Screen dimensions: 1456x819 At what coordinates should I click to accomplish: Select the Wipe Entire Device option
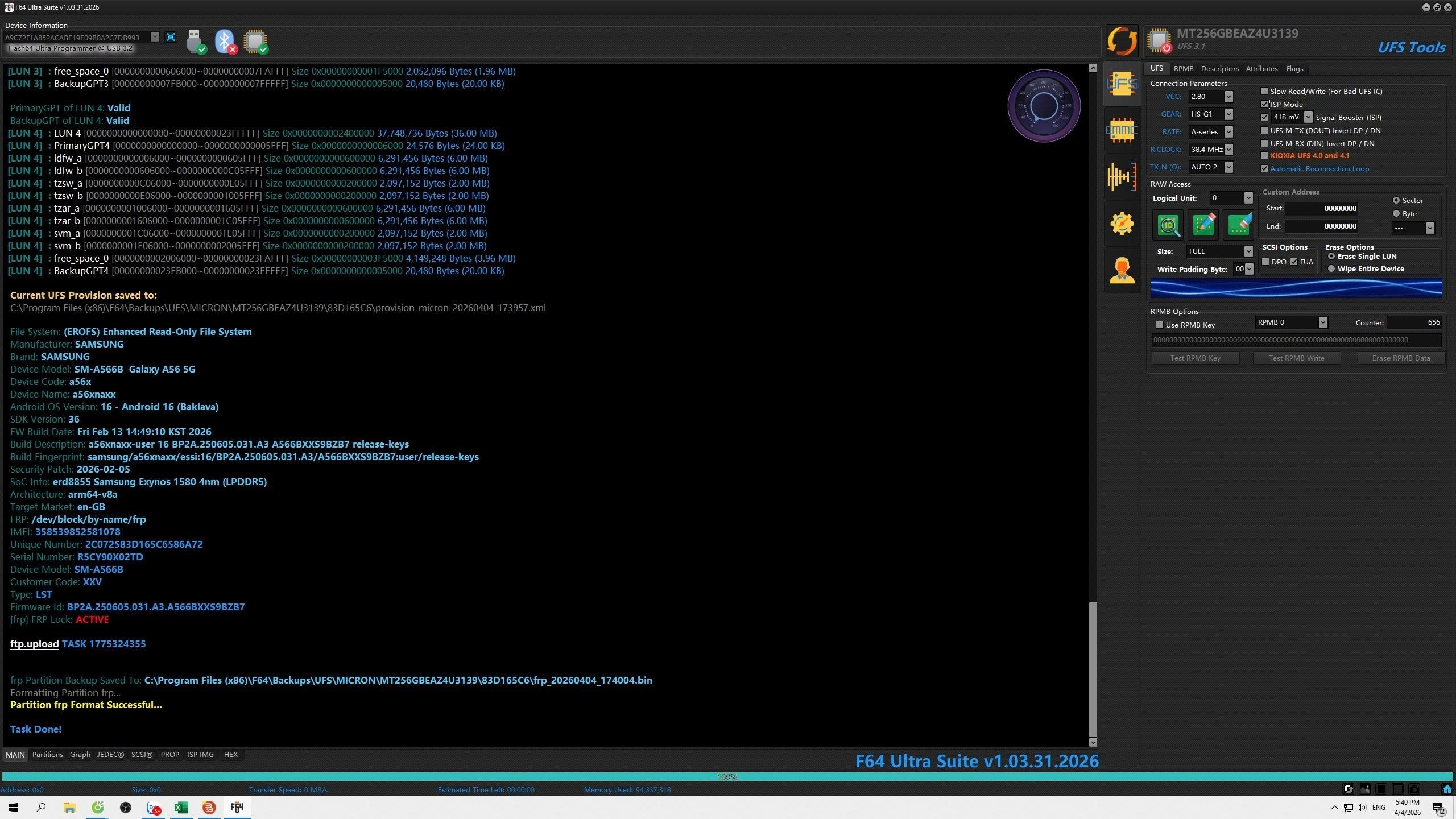tap(1331, 269)
